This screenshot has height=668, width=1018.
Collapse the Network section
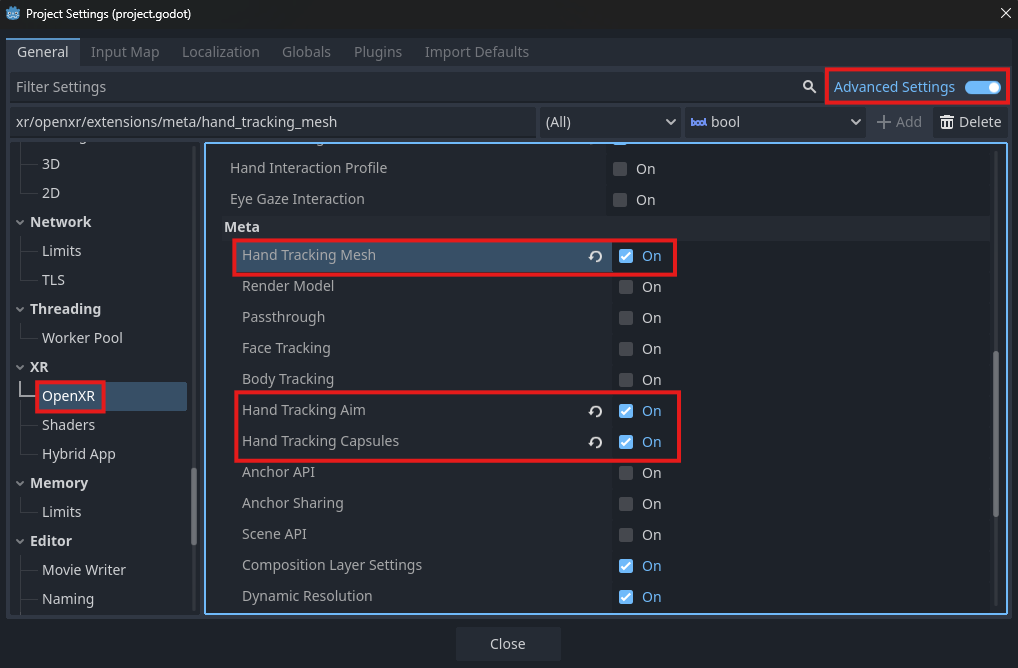click(20, 222)
